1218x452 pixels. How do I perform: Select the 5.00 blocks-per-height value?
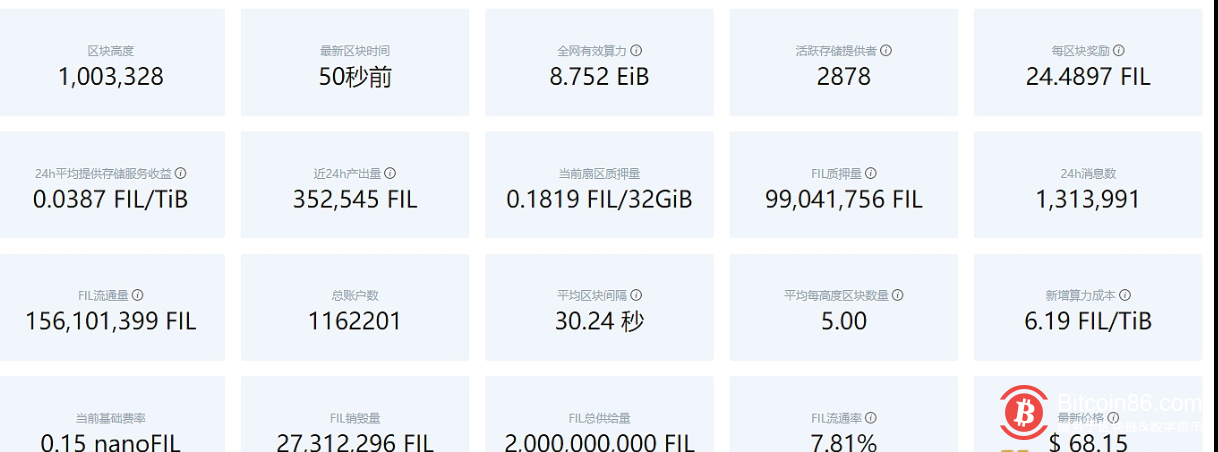click(x=844, y=321)
